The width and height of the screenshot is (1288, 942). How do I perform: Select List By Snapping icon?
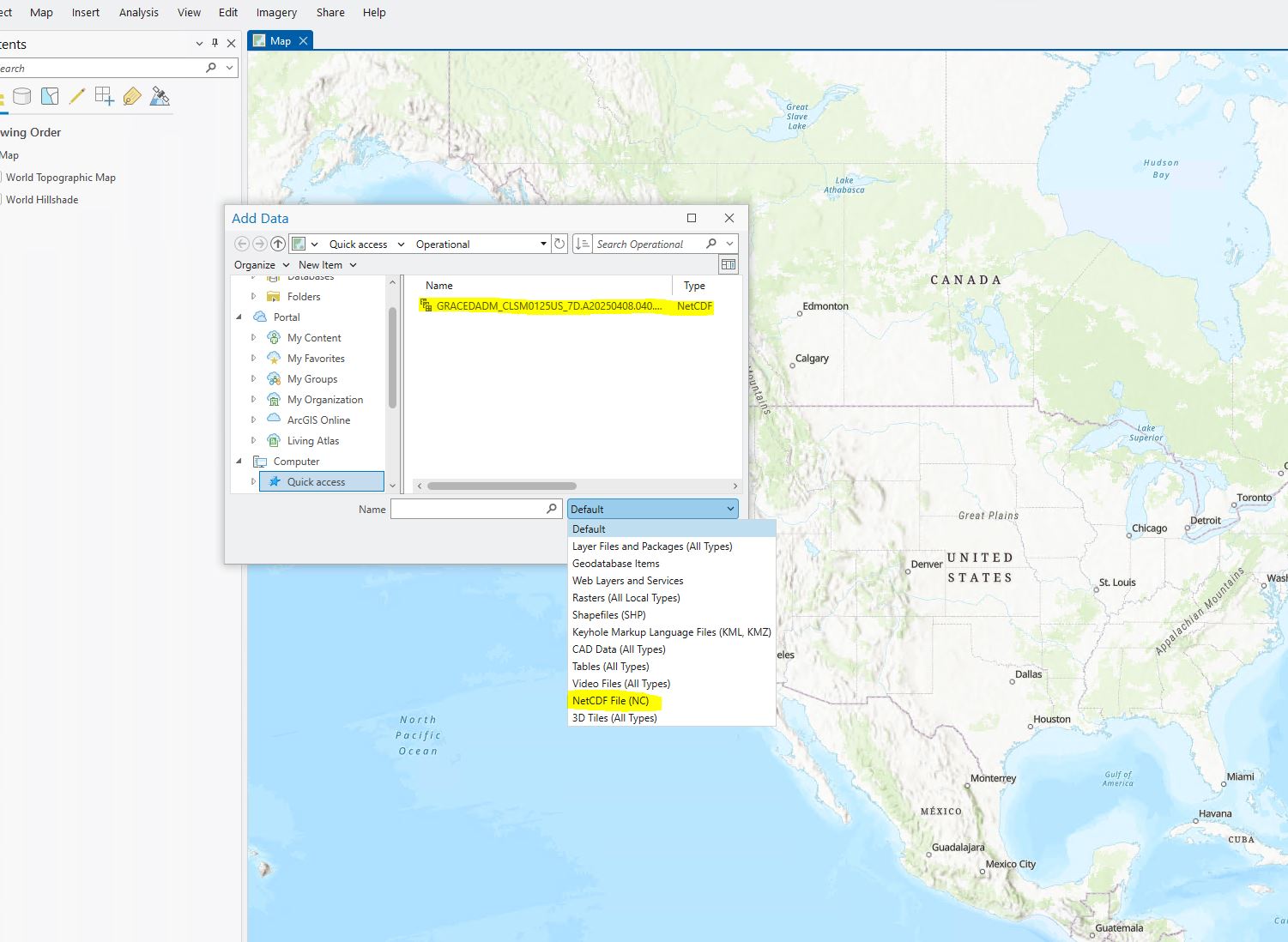(105, 96)
